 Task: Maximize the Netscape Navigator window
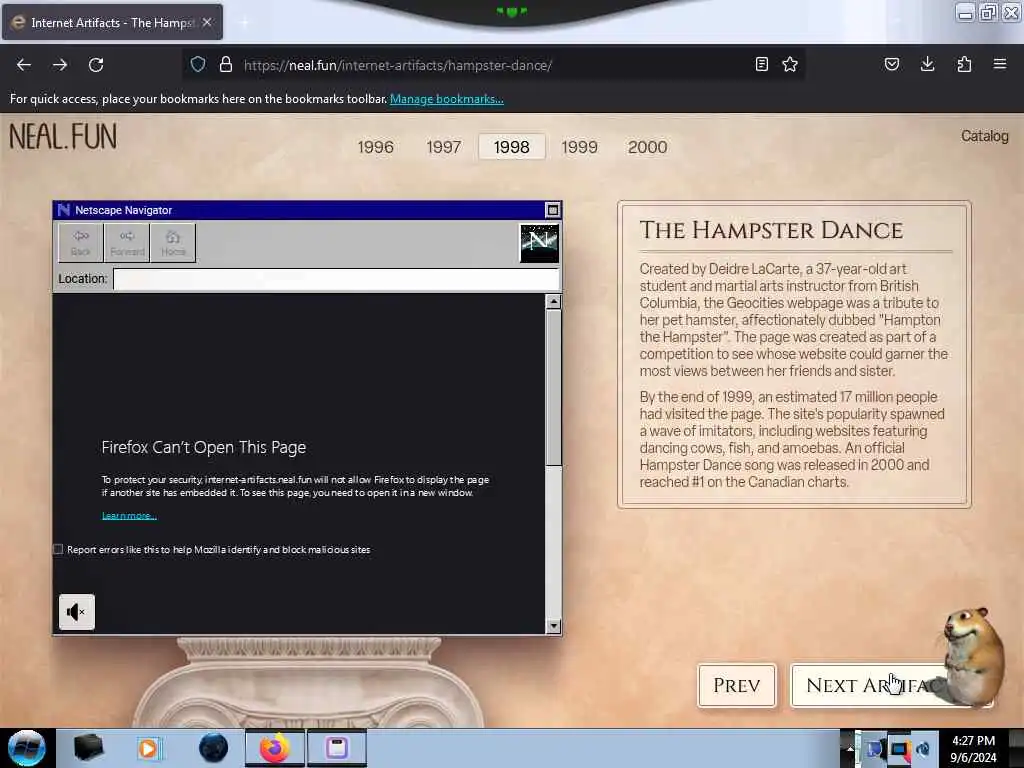coord(552,210)
